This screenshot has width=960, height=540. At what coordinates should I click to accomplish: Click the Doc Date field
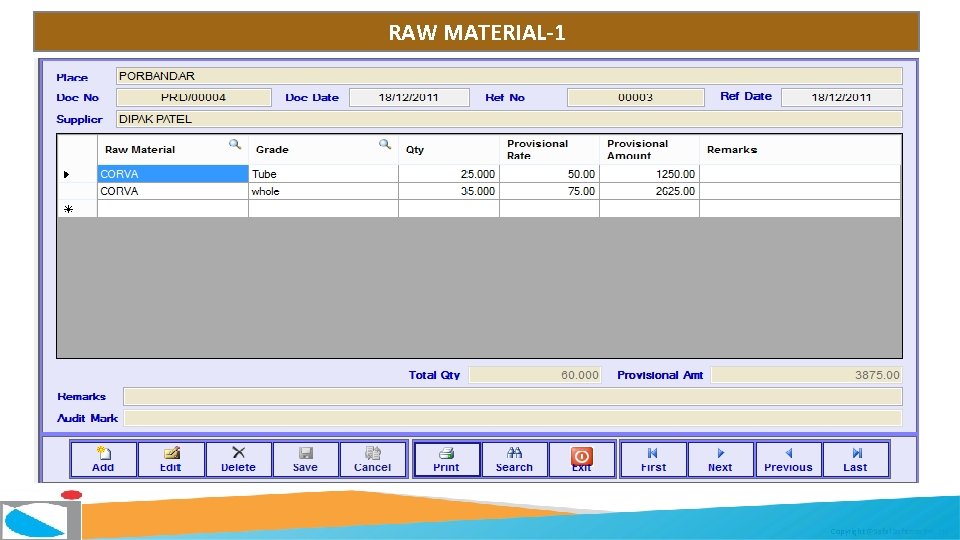[409, 97]
